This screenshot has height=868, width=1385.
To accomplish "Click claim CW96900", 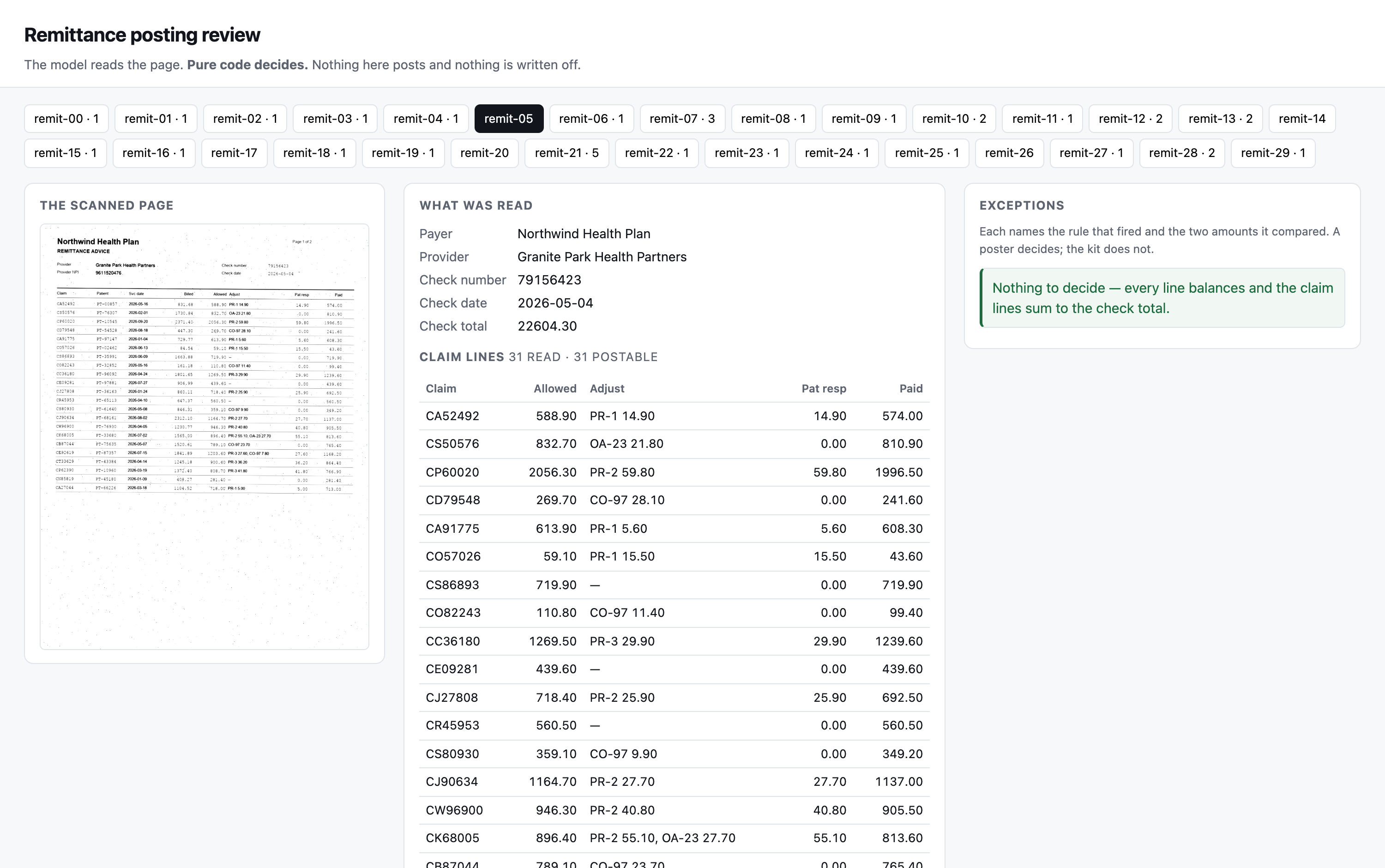I will point(454,810).
